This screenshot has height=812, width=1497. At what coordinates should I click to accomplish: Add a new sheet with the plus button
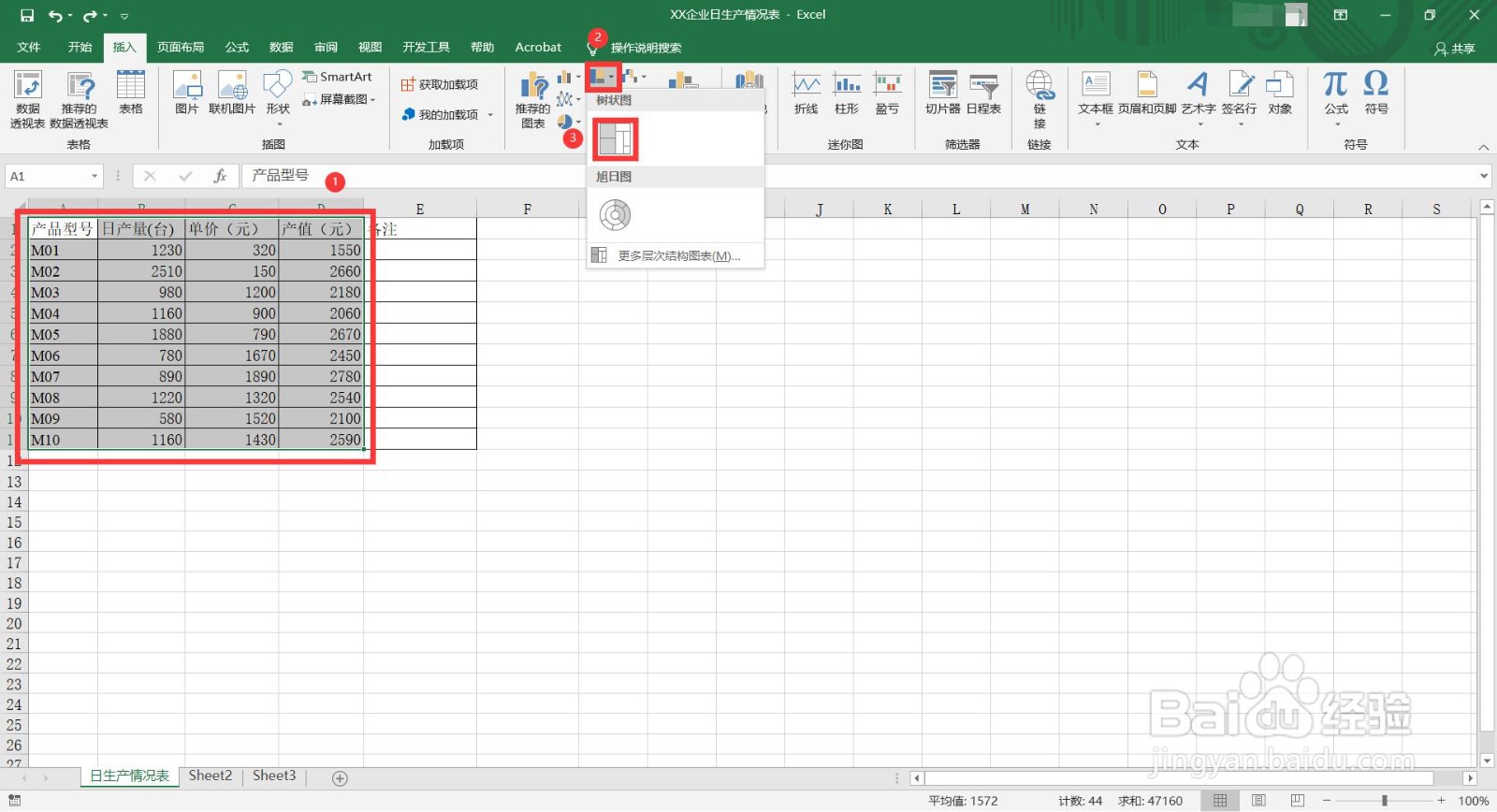[340, 778]
